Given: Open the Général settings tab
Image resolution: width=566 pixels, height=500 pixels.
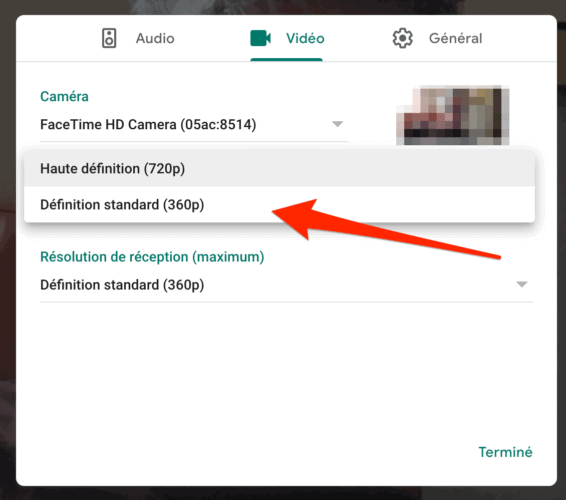Looking at the screenshot, I should 437,38.
